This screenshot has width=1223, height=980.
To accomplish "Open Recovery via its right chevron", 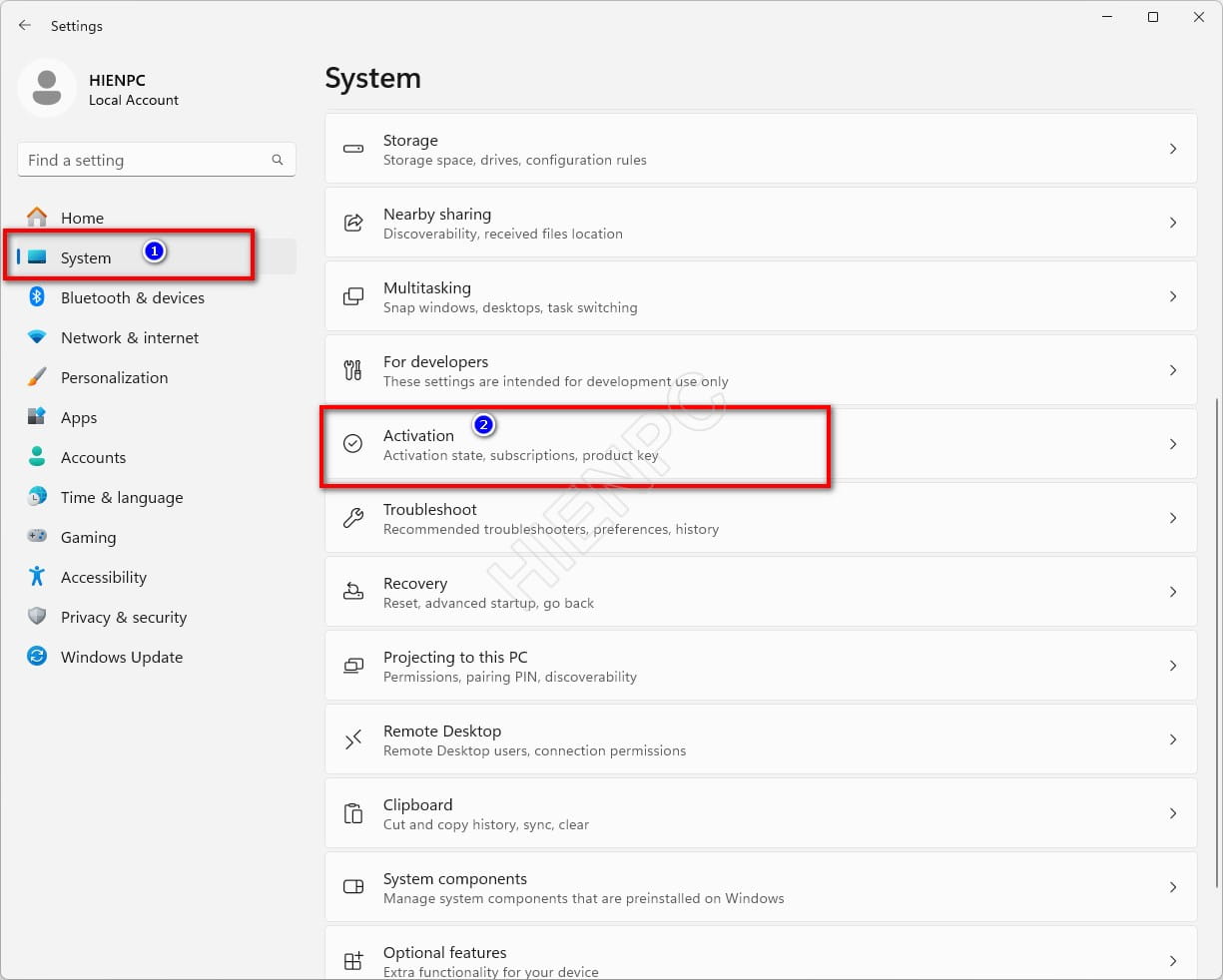I will coord(1173,592).
